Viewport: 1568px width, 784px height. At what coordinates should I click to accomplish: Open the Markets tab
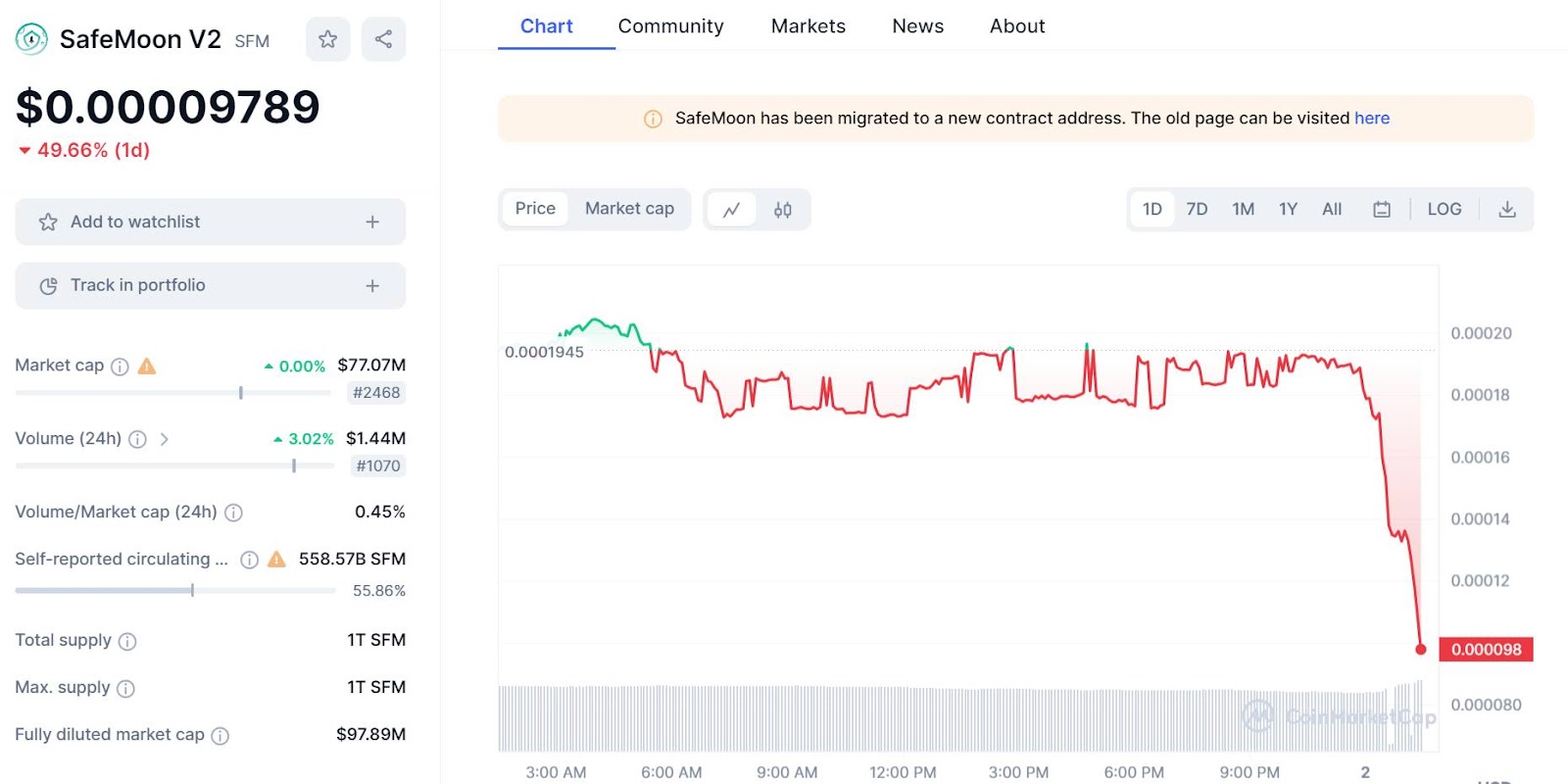pos(808,26)
